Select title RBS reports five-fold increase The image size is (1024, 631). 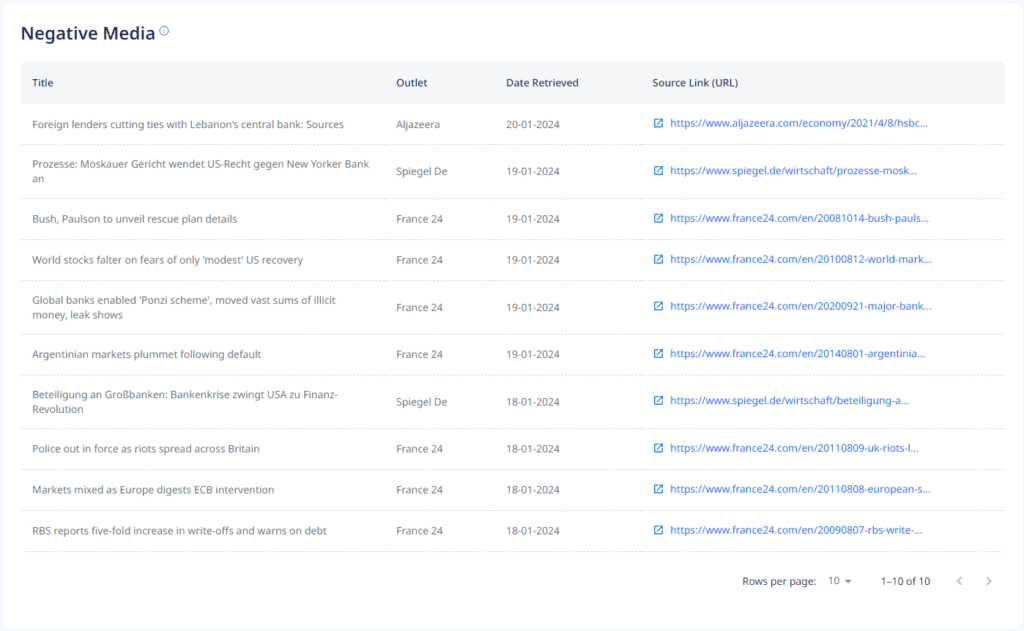point(179,530)
